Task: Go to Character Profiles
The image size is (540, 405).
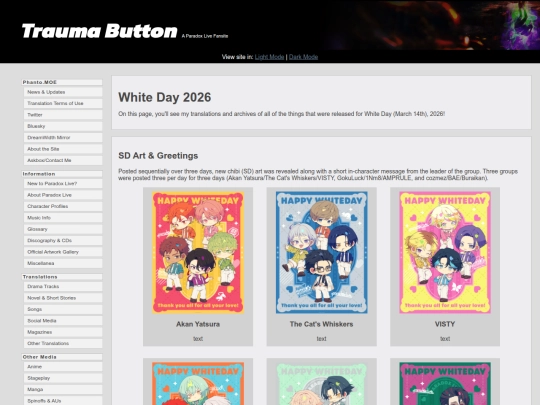Action: [x=63, y=206]
